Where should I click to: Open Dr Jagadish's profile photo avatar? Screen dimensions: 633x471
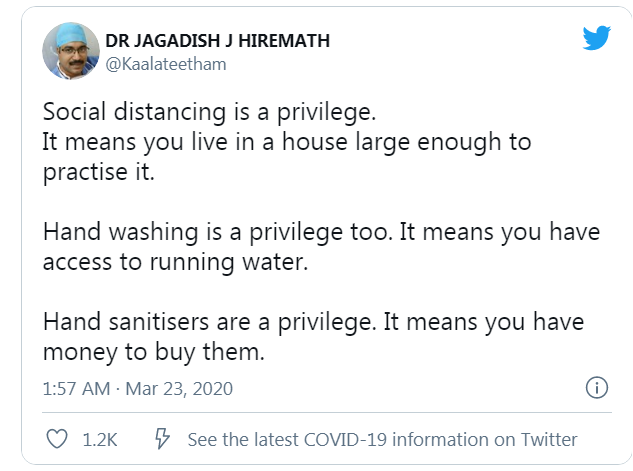pos(71,51)
